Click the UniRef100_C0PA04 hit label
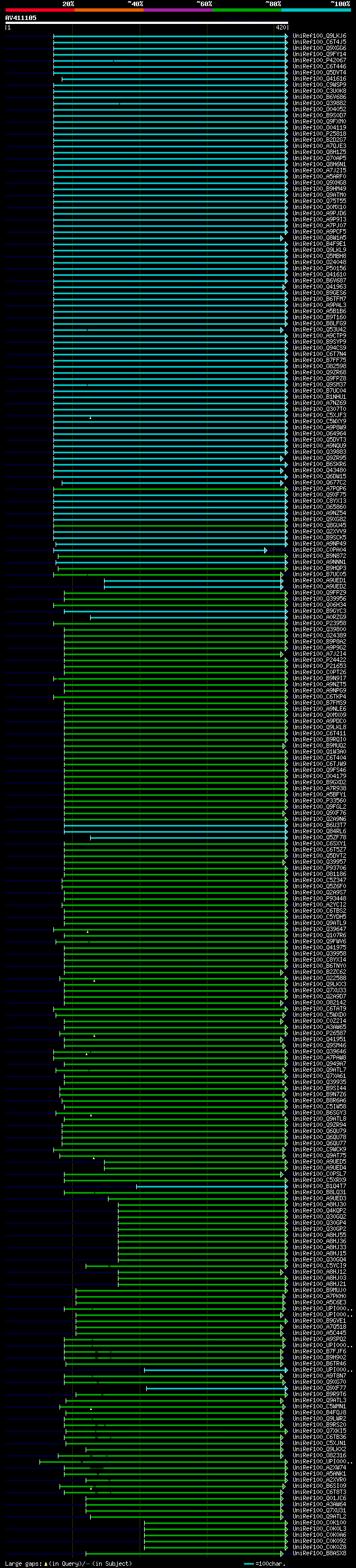 (319, 550)
